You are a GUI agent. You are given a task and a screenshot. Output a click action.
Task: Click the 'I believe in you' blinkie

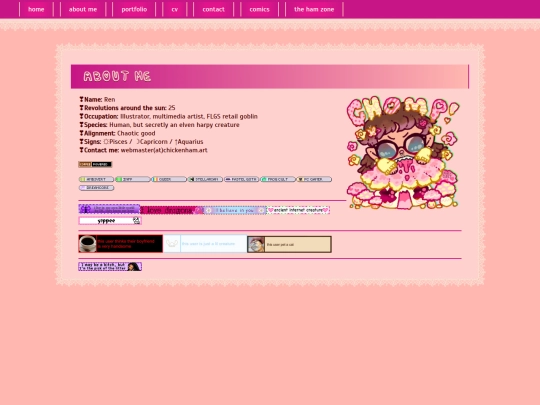(235, 210)
